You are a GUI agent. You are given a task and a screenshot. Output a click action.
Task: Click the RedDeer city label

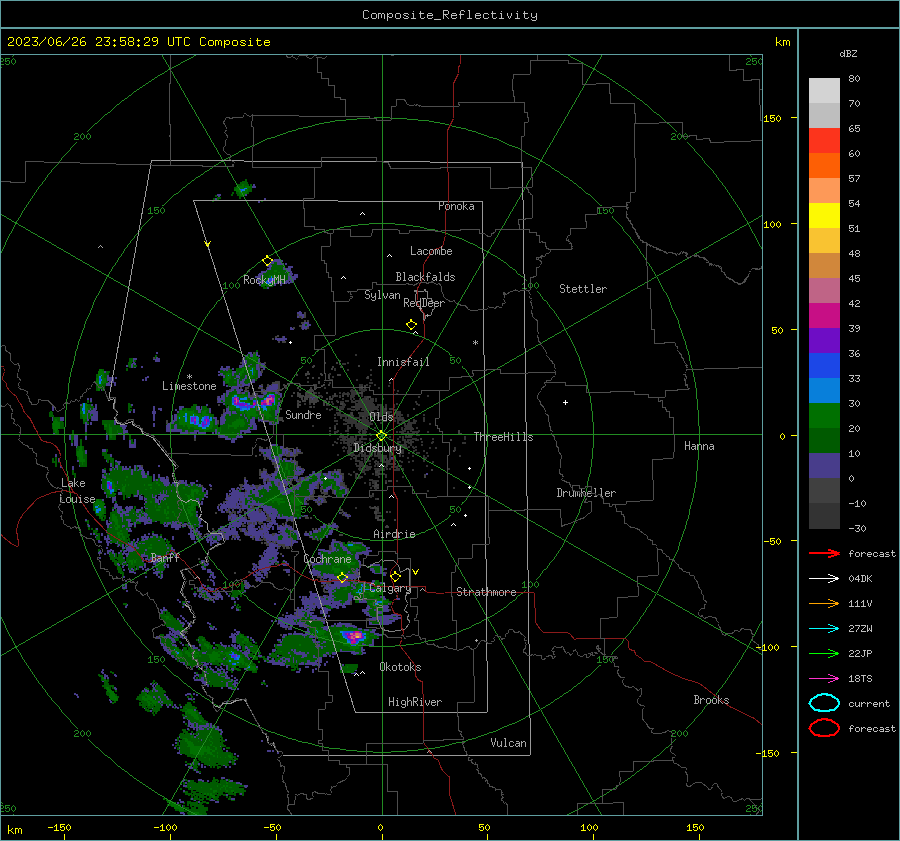pos(424,303)
